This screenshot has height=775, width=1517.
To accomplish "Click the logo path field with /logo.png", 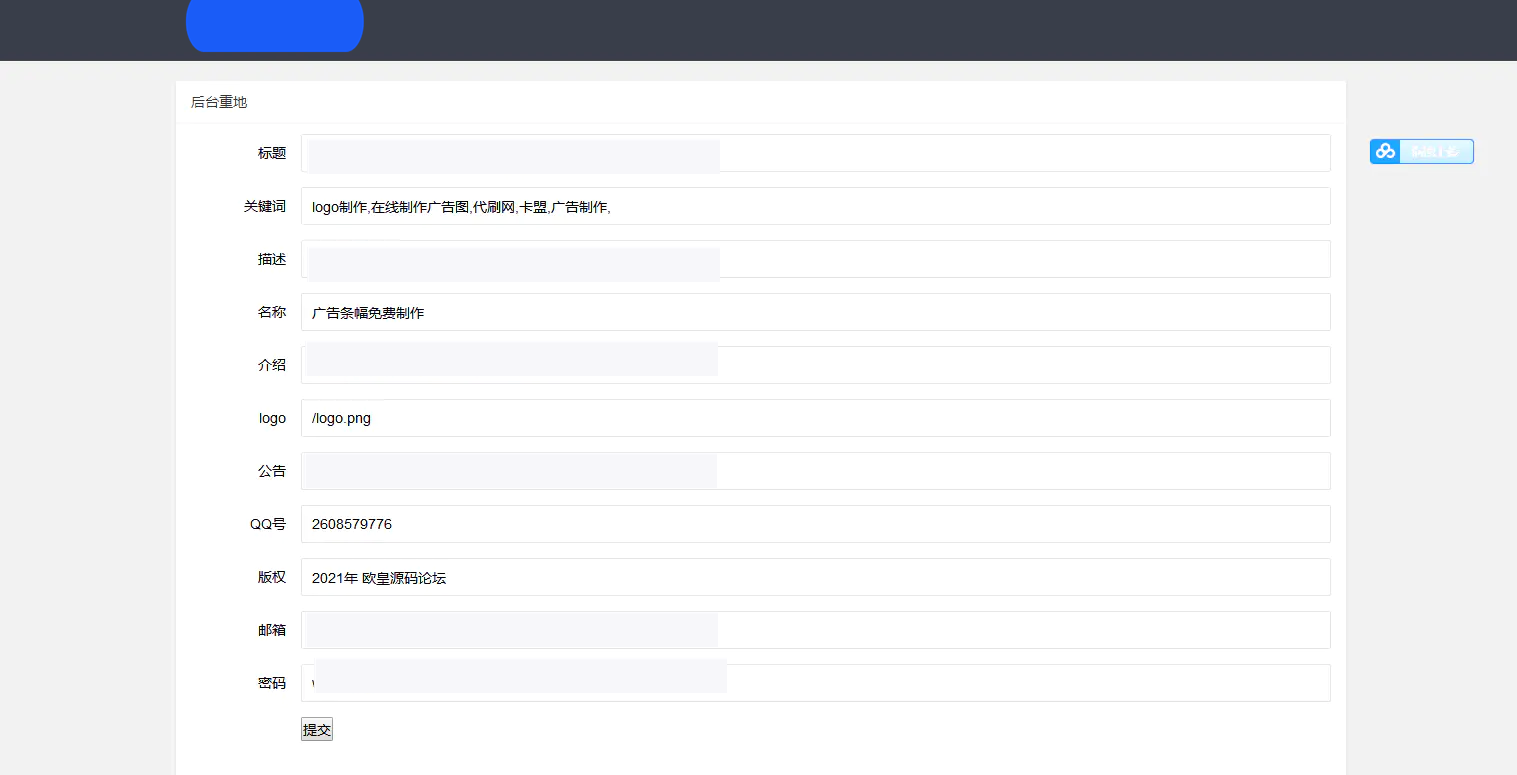I will coord(815,418).
